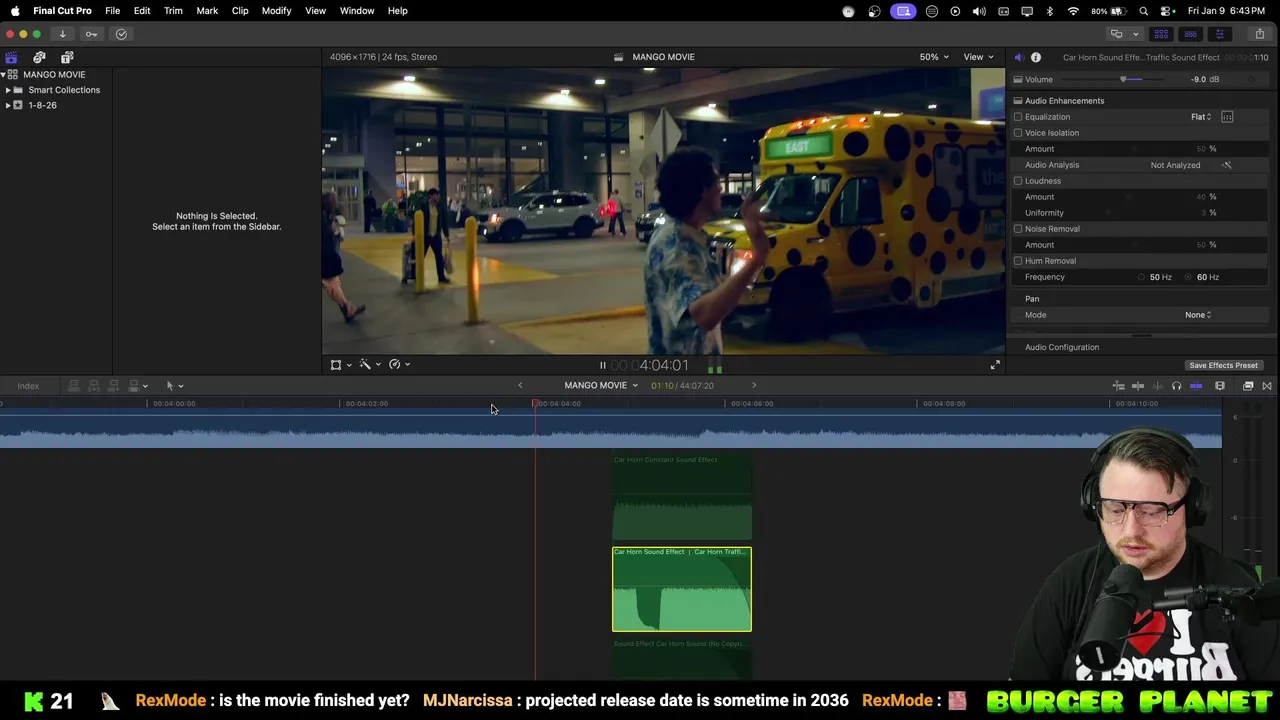
Task: Open the 50% viewer zoom dropdown
Action: coord(934,57)
